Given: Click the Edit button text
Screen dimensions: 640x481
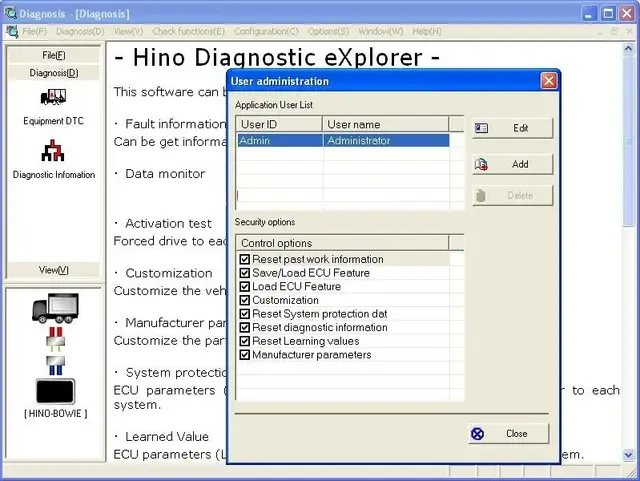Looking at the screenshot, I should [x=520, y=128].
